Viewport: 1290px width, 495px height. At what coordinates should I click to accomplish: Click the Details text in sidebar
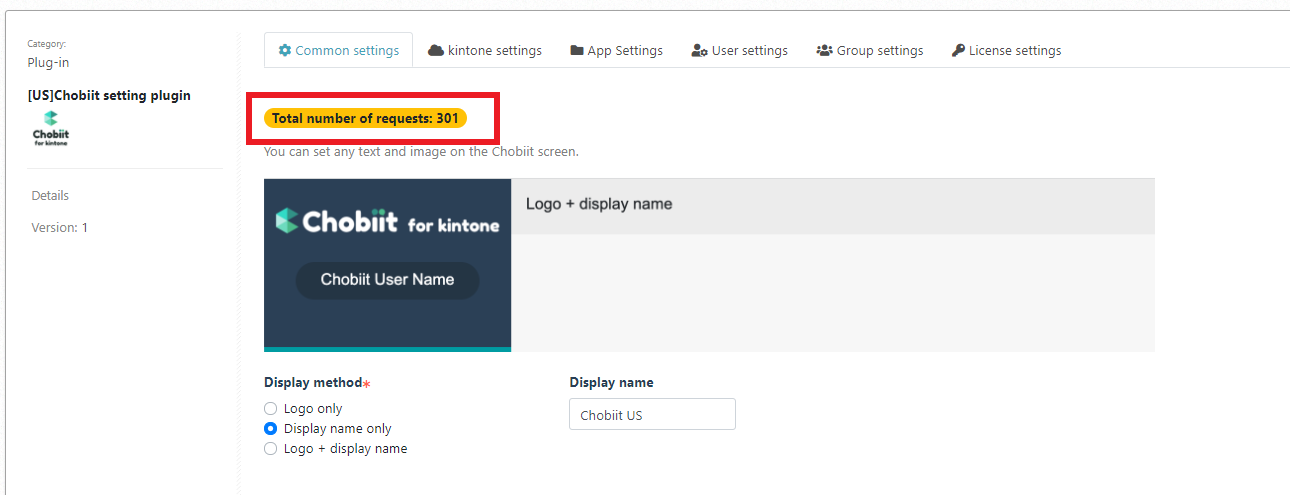[x=50, y=195]
